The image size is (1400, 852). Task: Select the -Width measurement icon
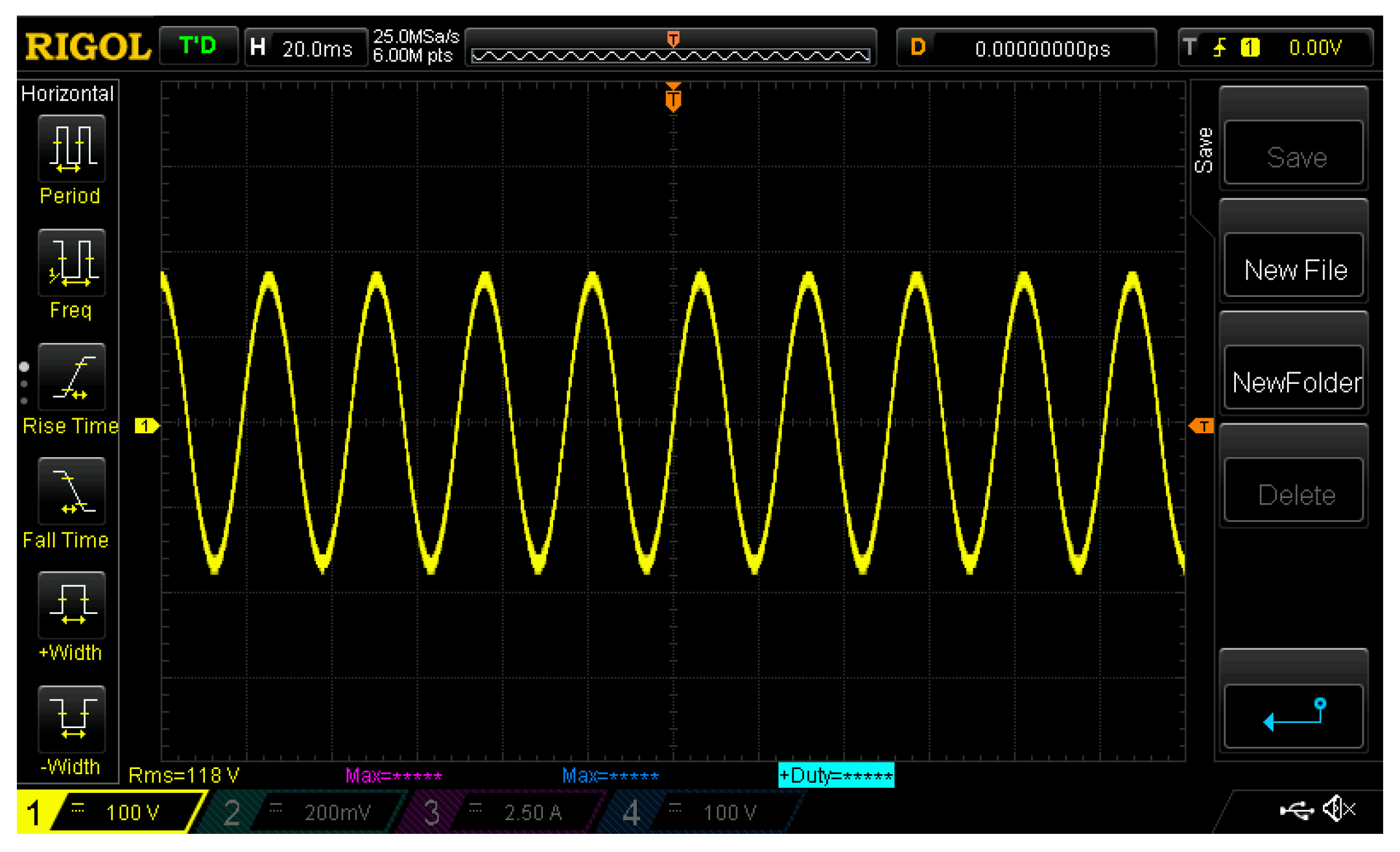click(71, 720)
